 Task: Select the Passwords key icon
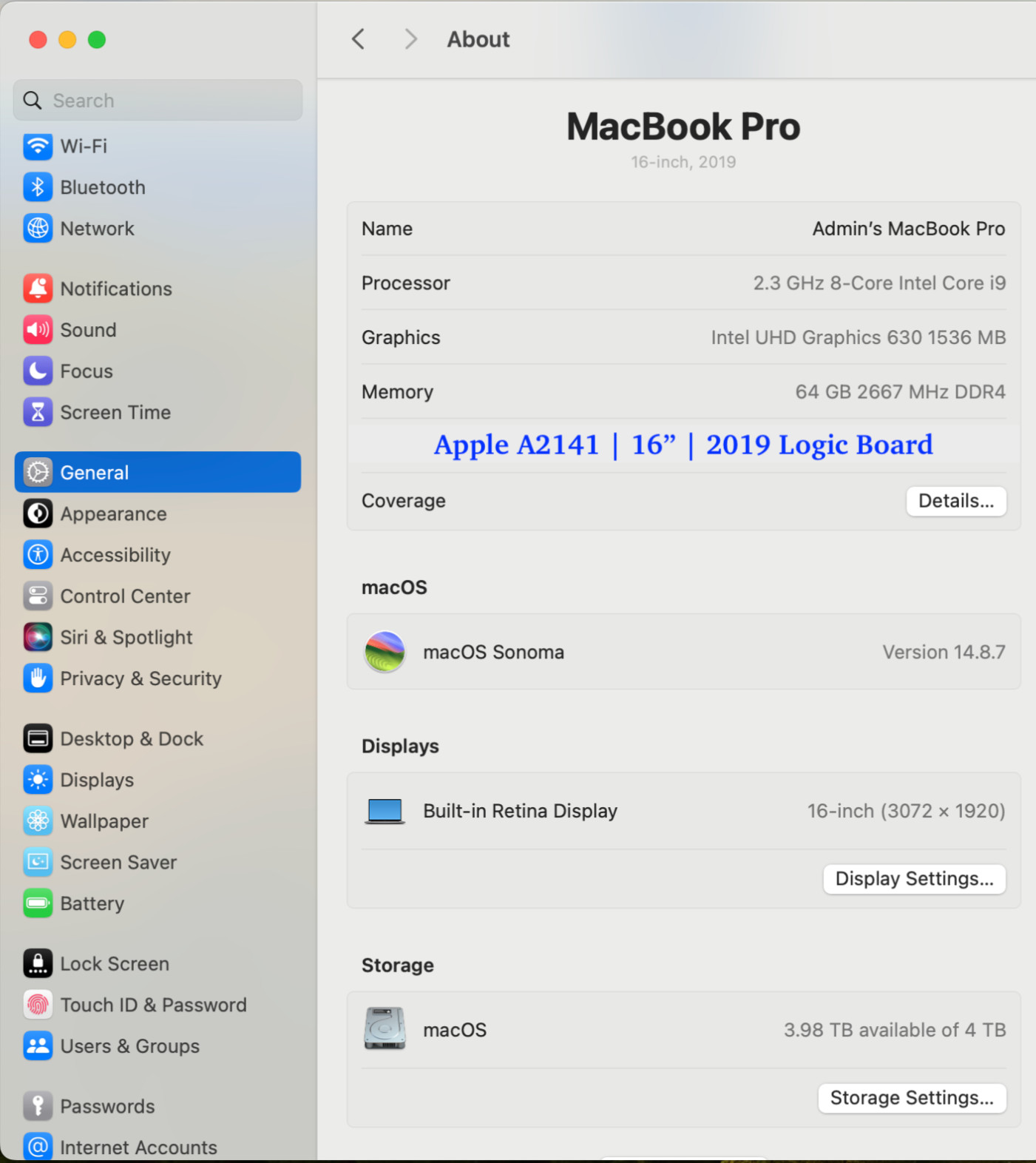38,1106
